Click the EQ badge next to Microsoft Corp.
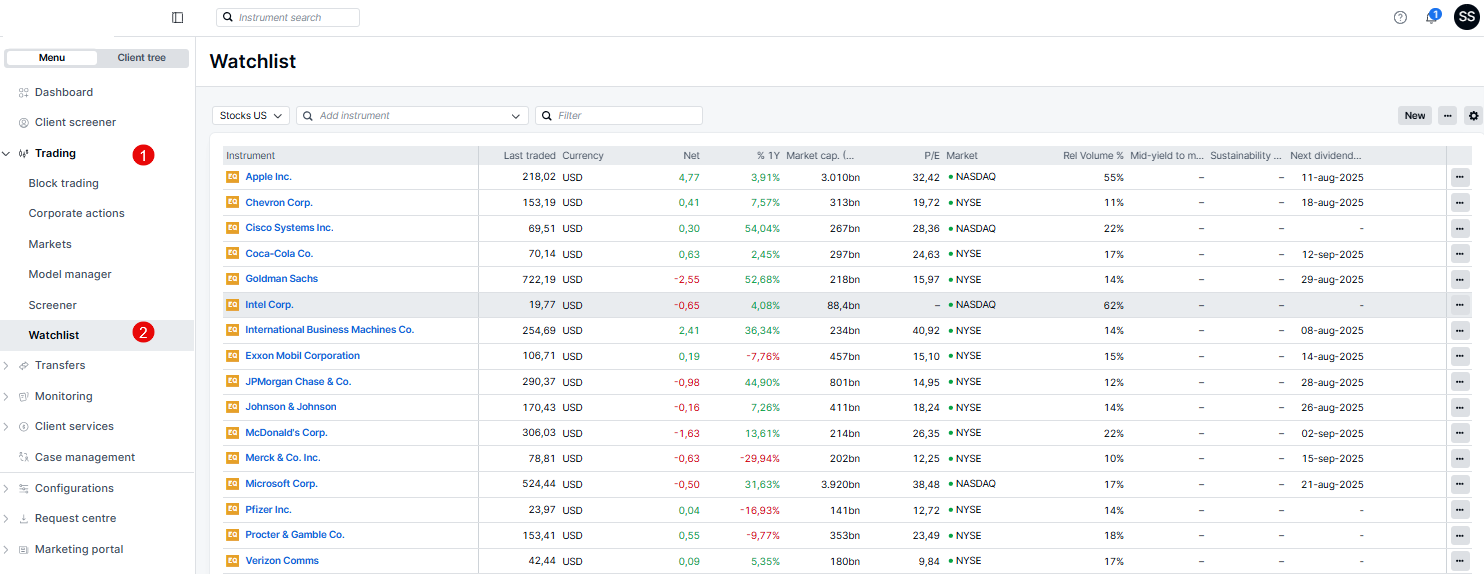Image resolution: width=1484 pixels, height=574 pixels. pos(232,484)
